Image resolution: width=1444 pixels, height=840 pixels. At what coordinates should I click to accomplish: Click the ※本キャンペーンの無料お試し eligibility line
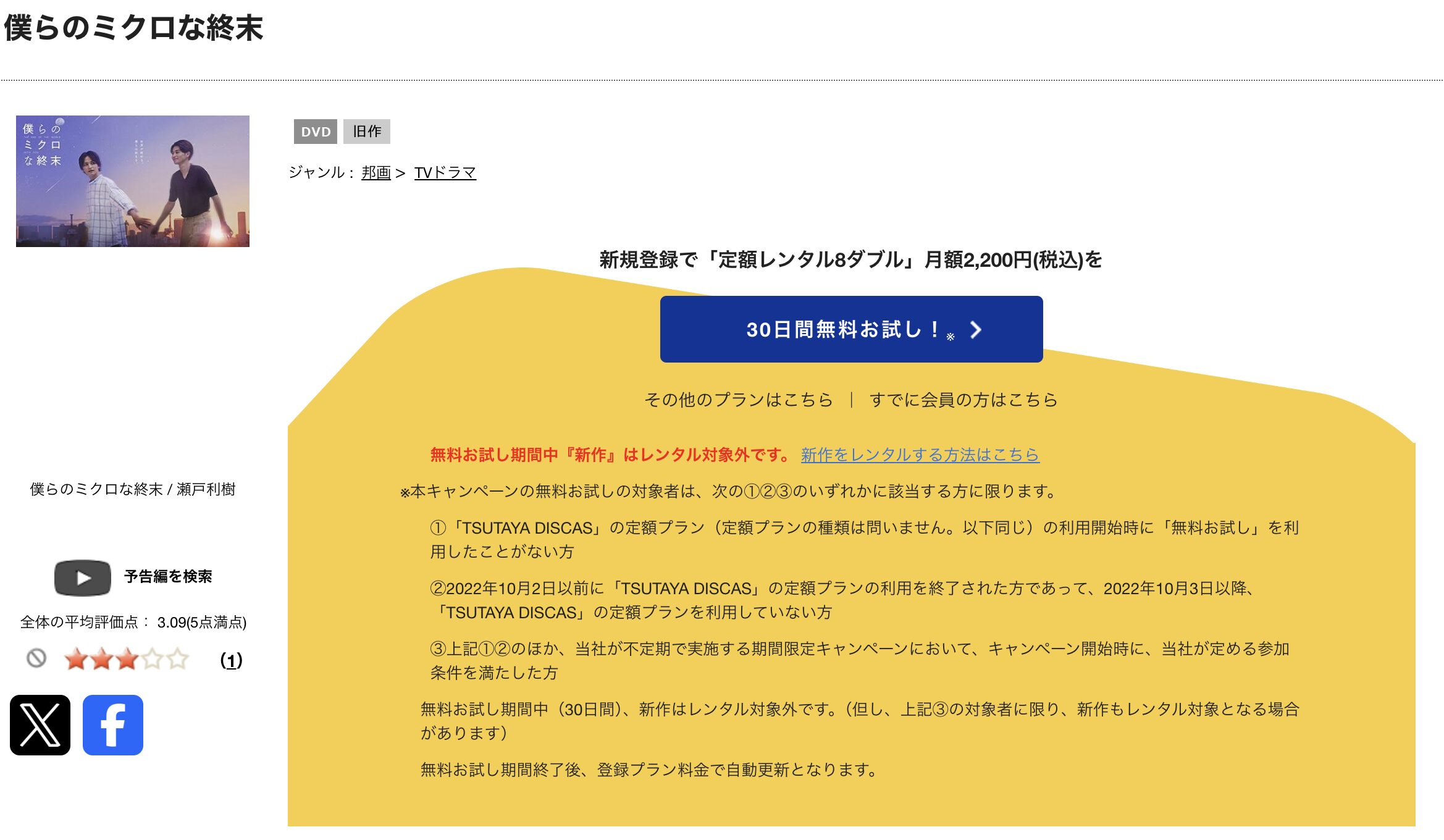coord(729,491)
